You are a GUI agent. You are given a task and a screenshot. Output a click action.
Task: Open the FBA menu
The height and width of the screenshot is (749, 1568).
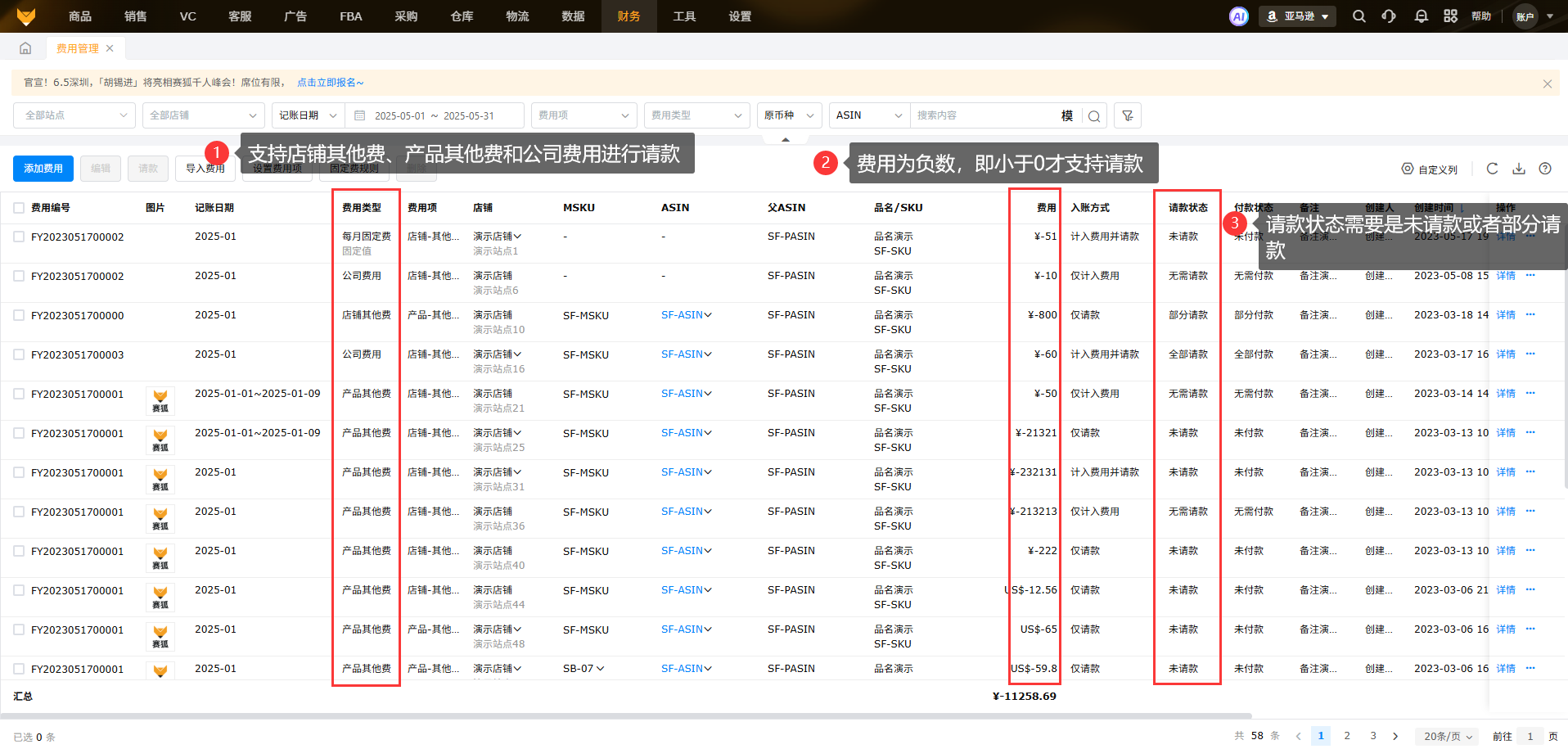[350, 16]
